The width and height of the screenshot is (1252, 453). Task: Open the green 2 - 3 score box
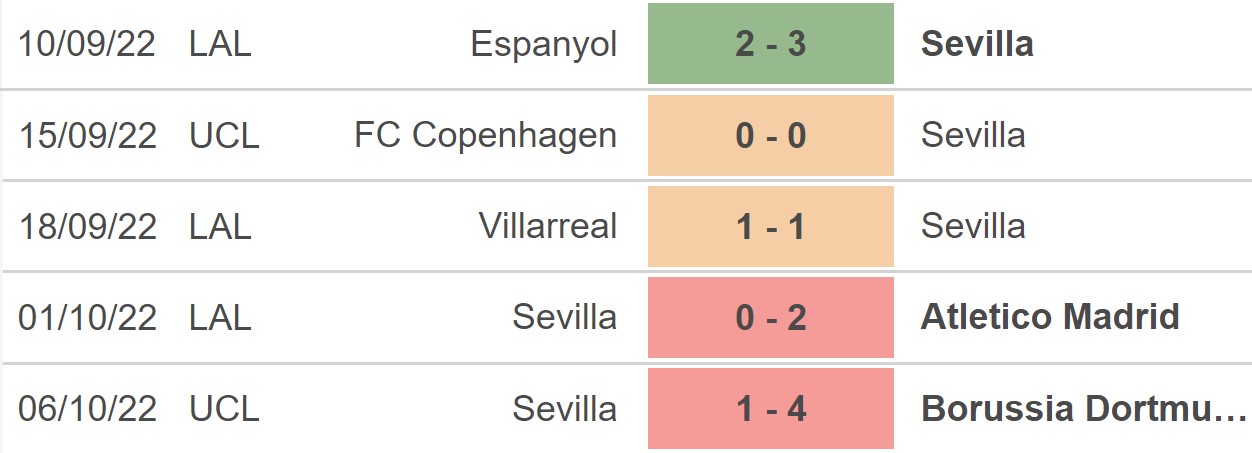coord(770,44)
